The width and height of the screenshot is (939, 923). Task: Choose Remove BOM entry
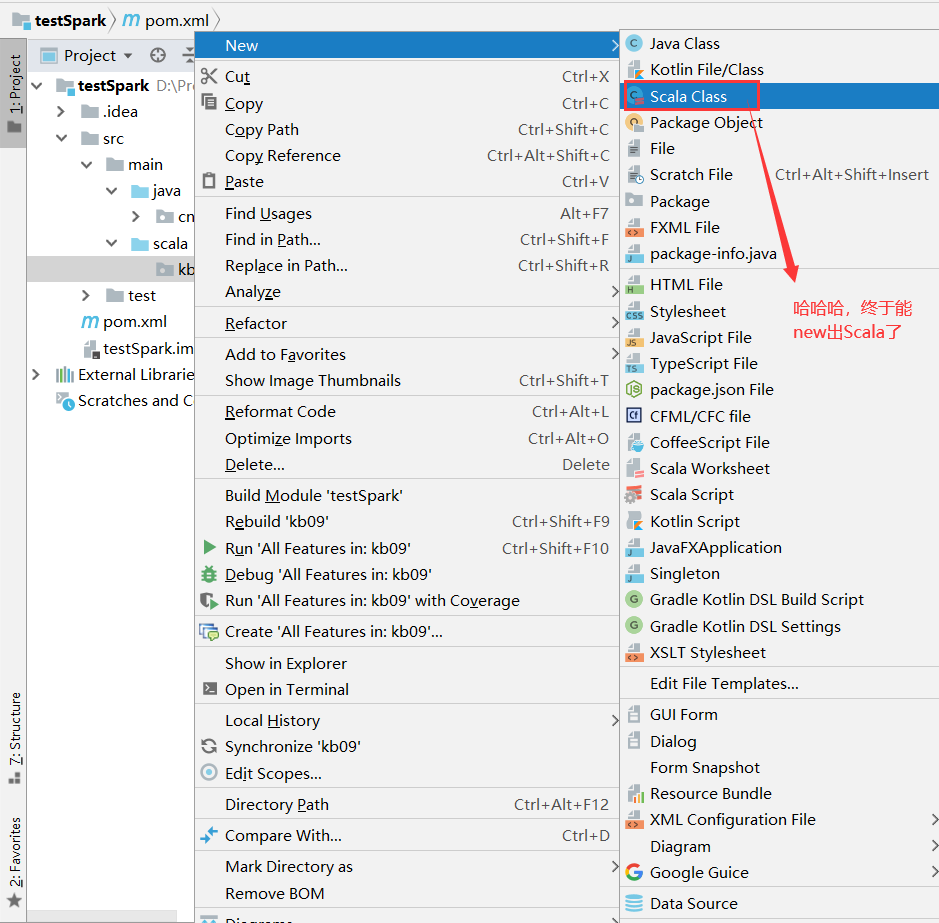tap(407, 894)
